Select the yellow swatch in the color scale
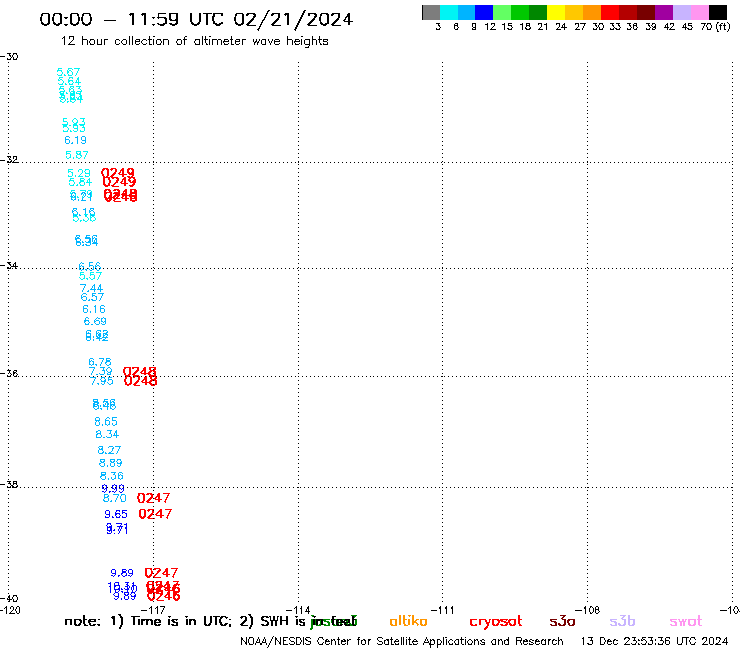The height and width of the screenshot is (650, 740). 556,12
